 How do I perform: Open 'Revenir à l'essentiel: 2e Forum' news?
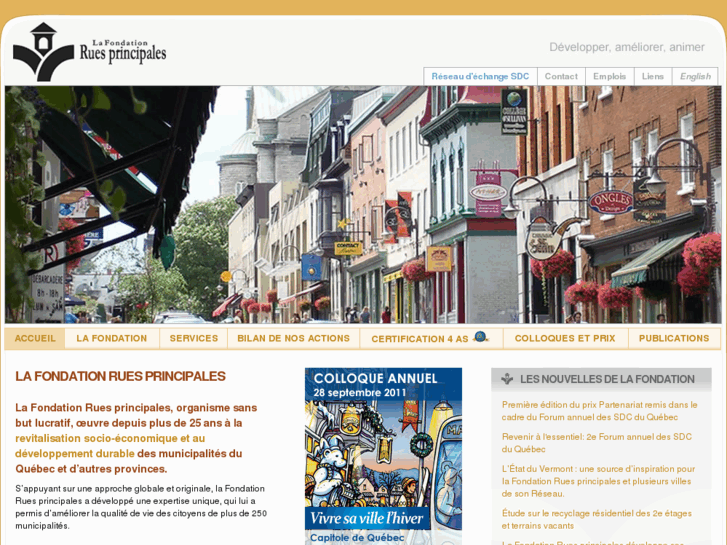click(597, 443)
